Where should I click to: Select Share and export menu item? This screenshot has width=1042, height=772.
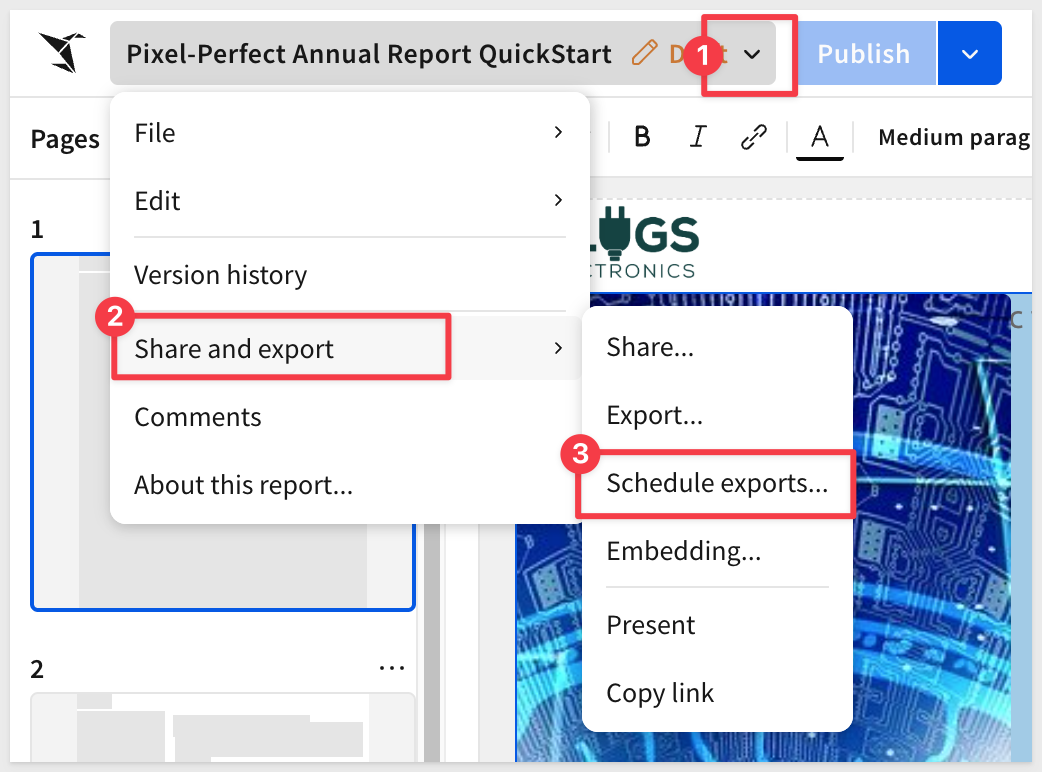pyautogui.click(x=281, y=349)
